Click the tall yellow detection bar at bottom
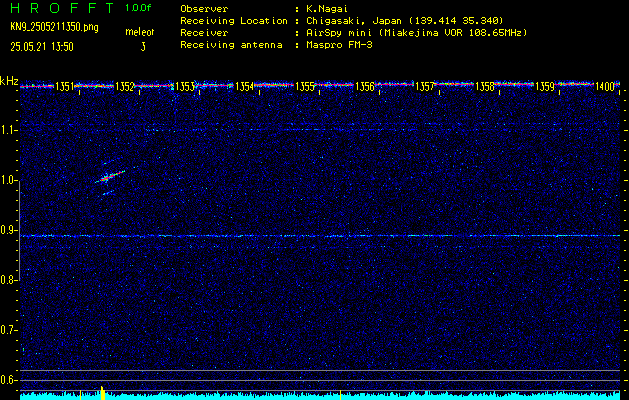629x400 pixels. click(x=103, y=393)
